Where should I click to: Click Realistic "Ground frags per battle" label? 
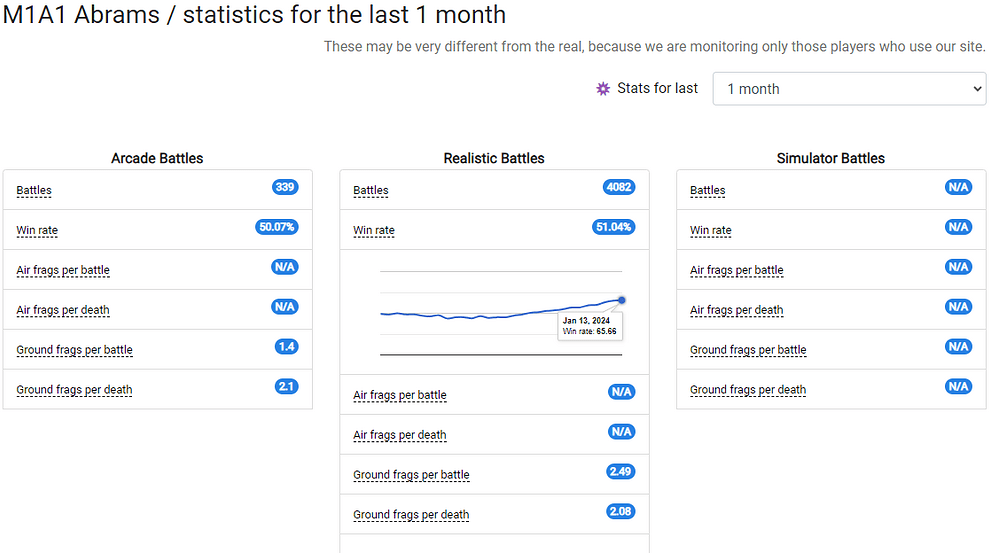[412, 475]
